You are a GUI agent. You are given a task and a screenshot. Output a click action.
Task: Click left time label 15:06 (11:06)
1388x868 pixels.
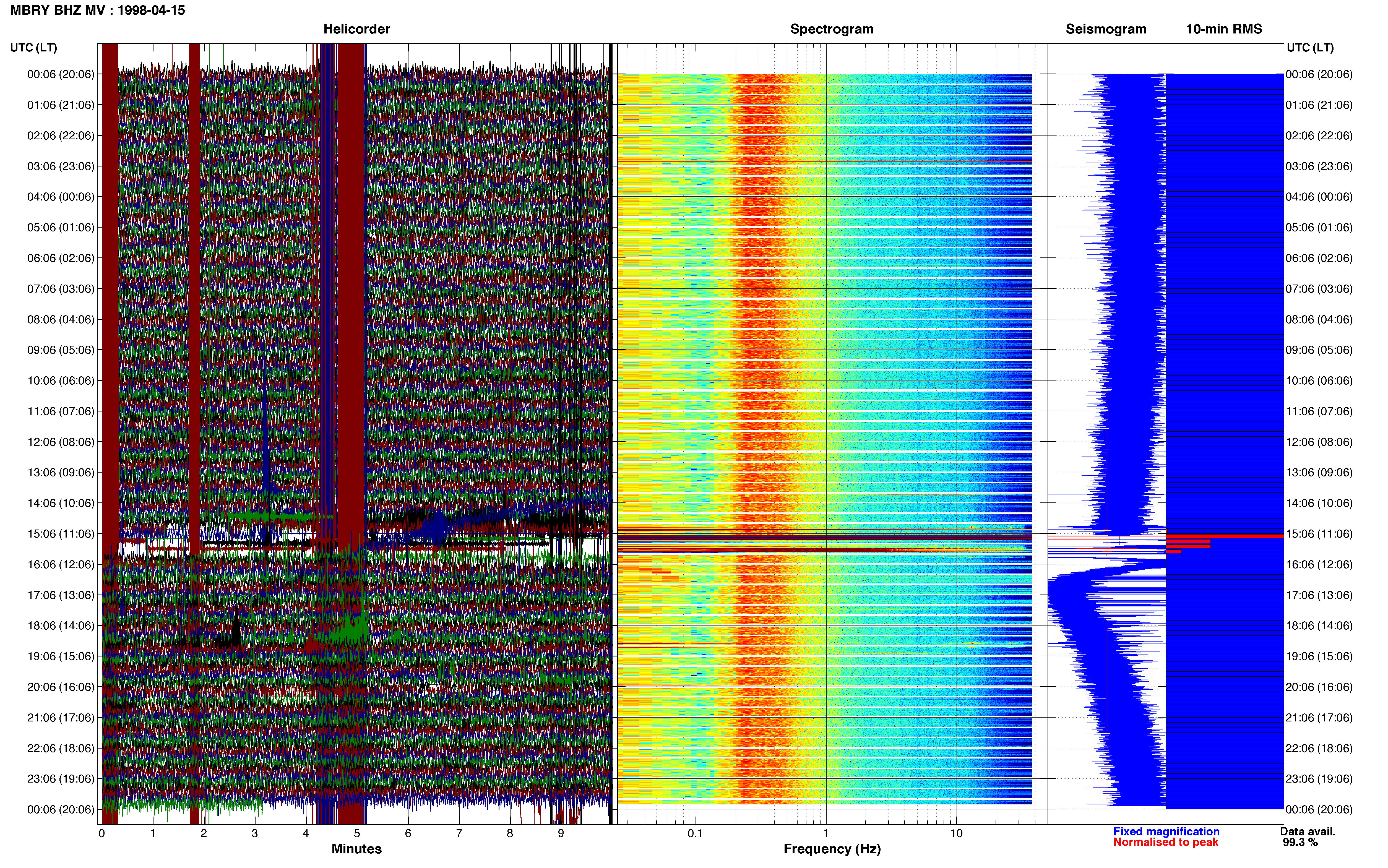click(x=61, y=534)
